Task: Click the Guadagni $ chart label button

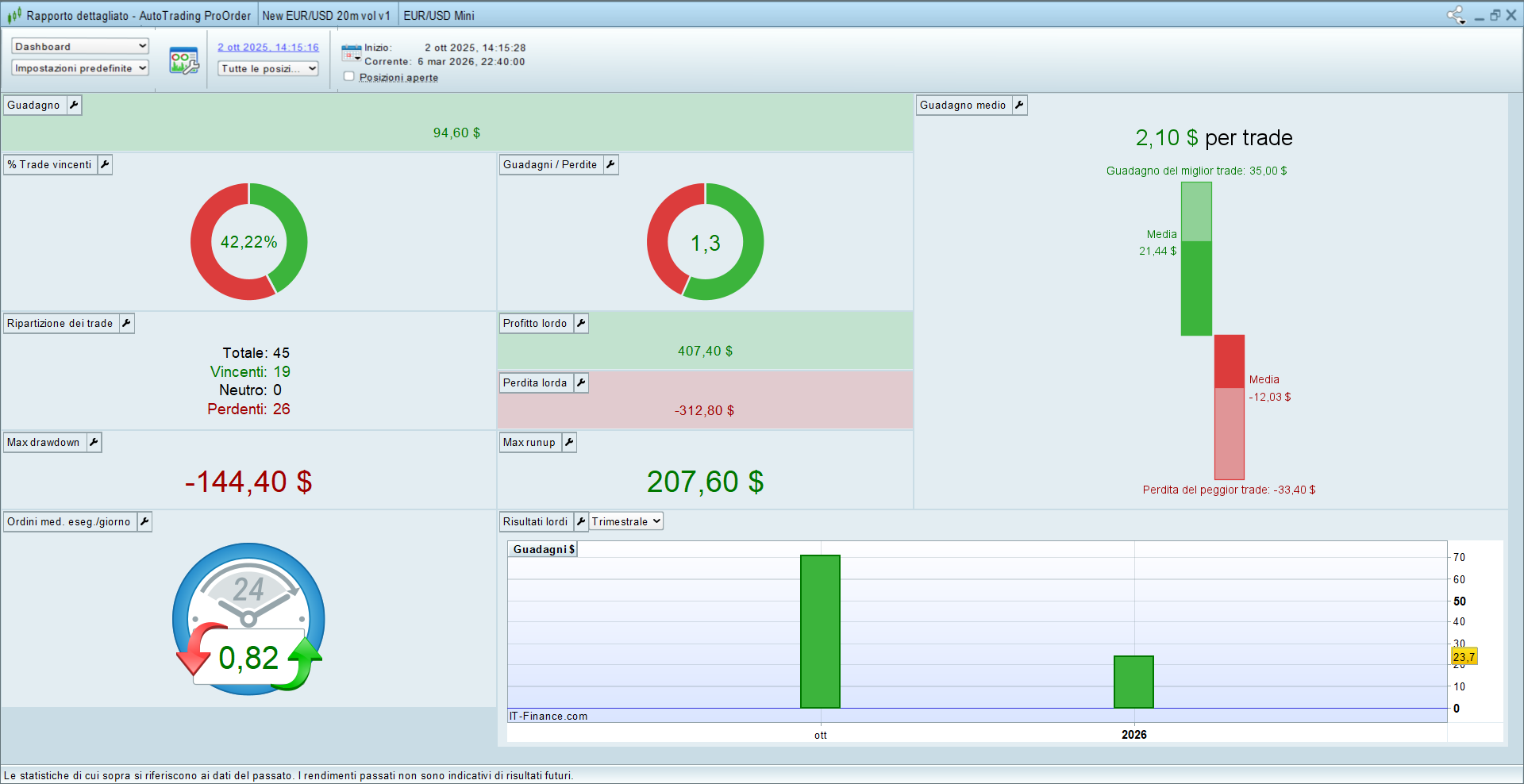Action: pyautogui.click(x=543, y=549)
